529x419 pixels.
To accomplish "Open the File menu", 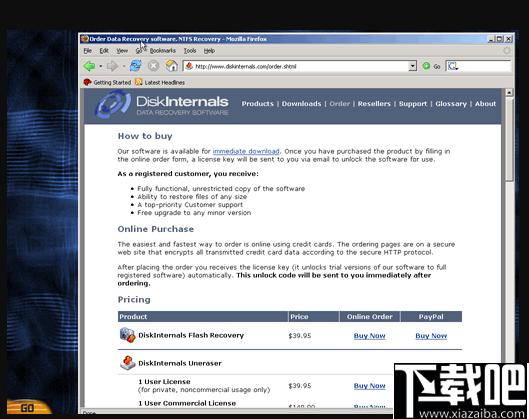I will pos(88,51).
